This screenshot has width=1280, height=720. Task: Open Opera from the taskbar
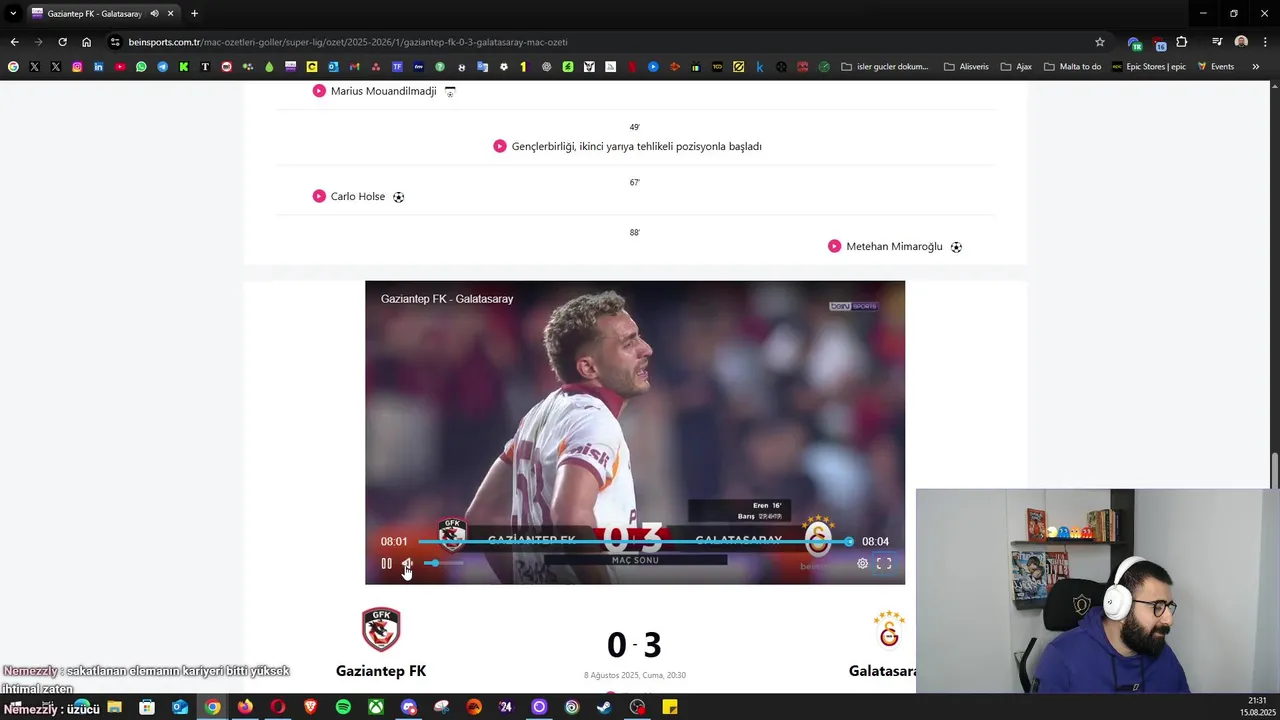pos(278,707)
